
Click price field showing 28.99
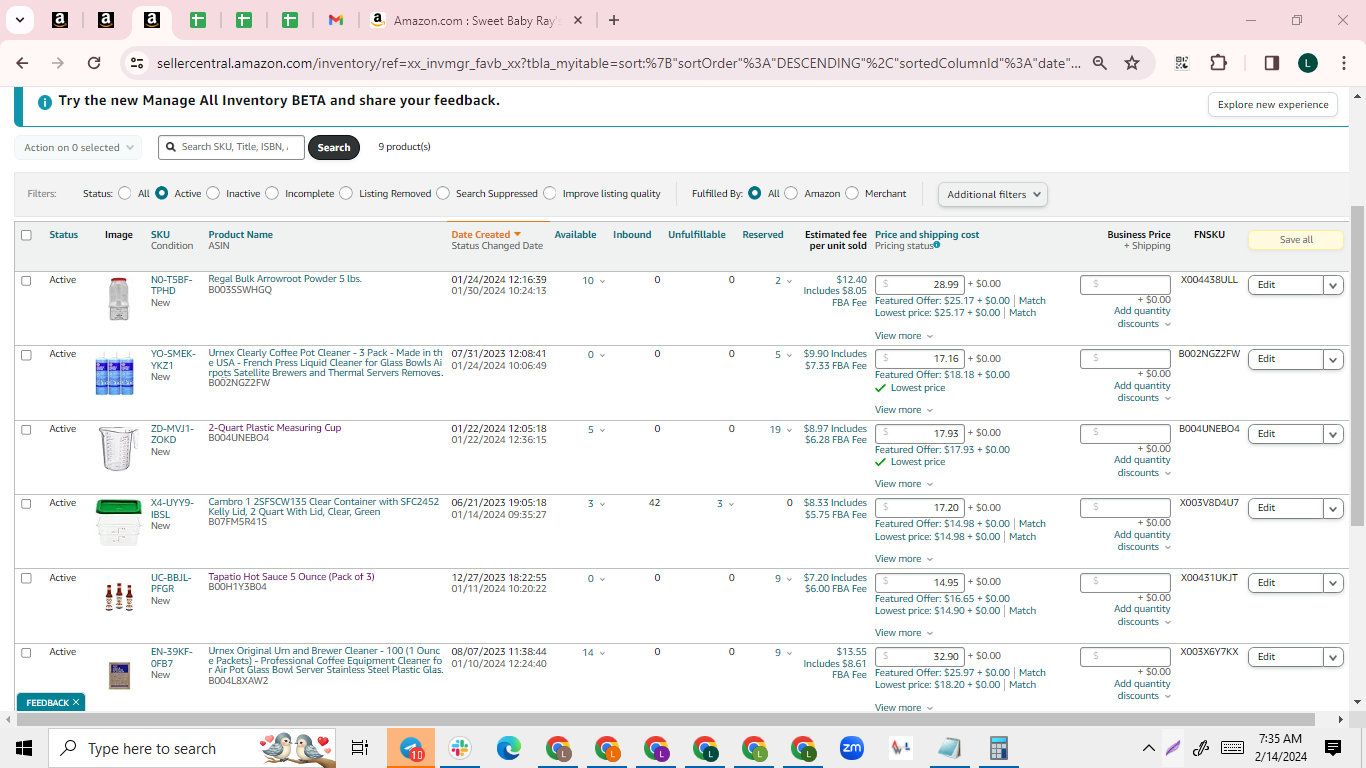(920, 284)
